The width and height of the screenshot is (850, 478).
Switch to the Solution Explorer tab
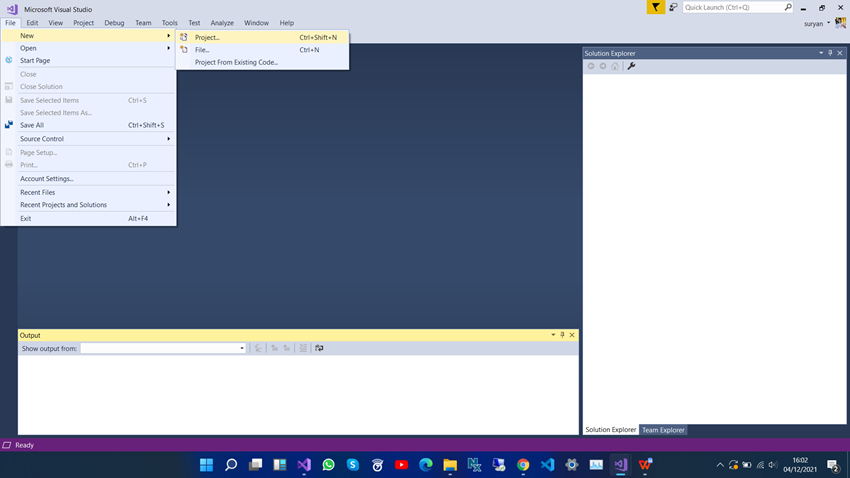[x=610, y=430]
